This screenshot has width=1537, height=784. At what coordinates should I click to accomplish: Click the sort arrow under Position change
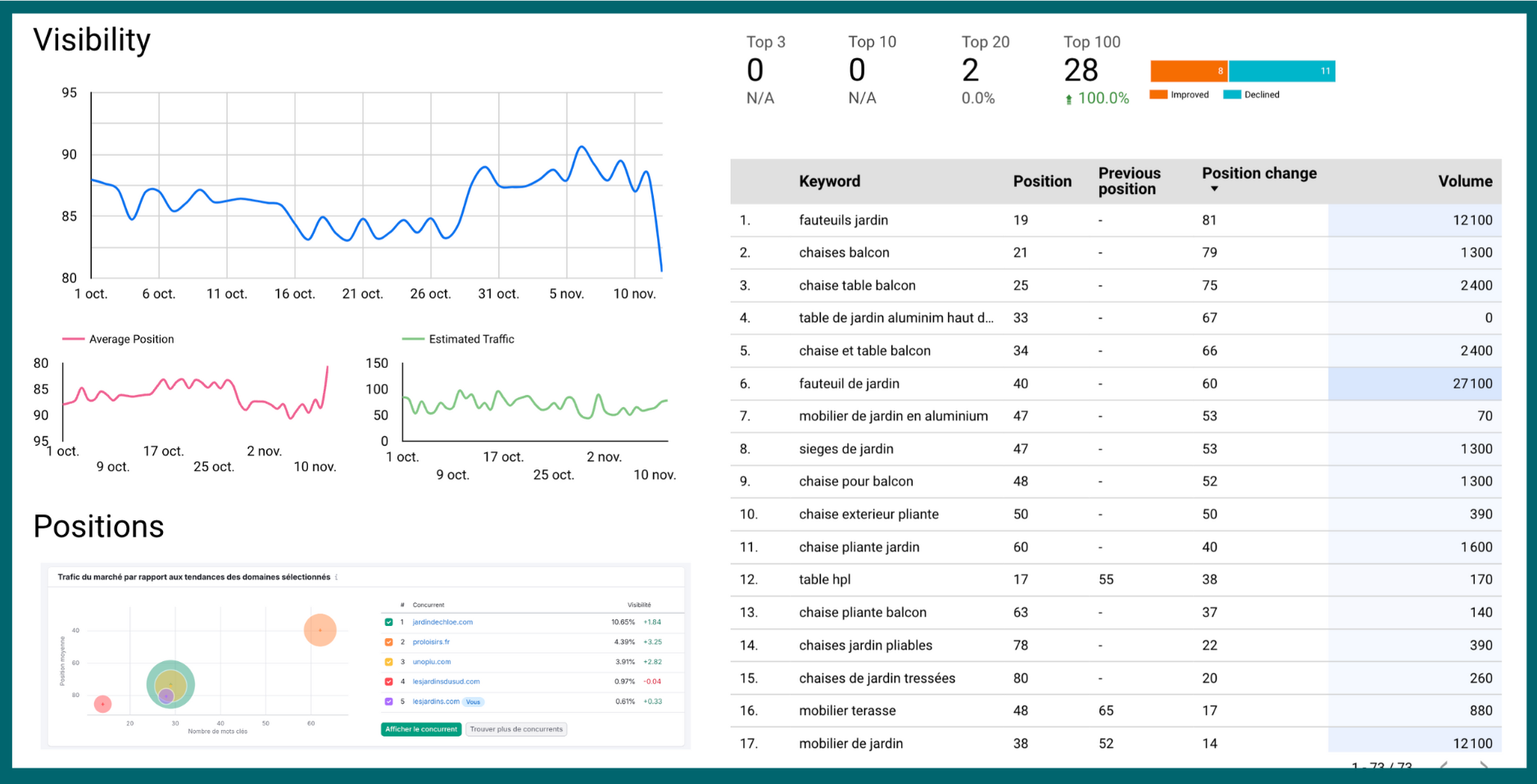coord(1214,189)
